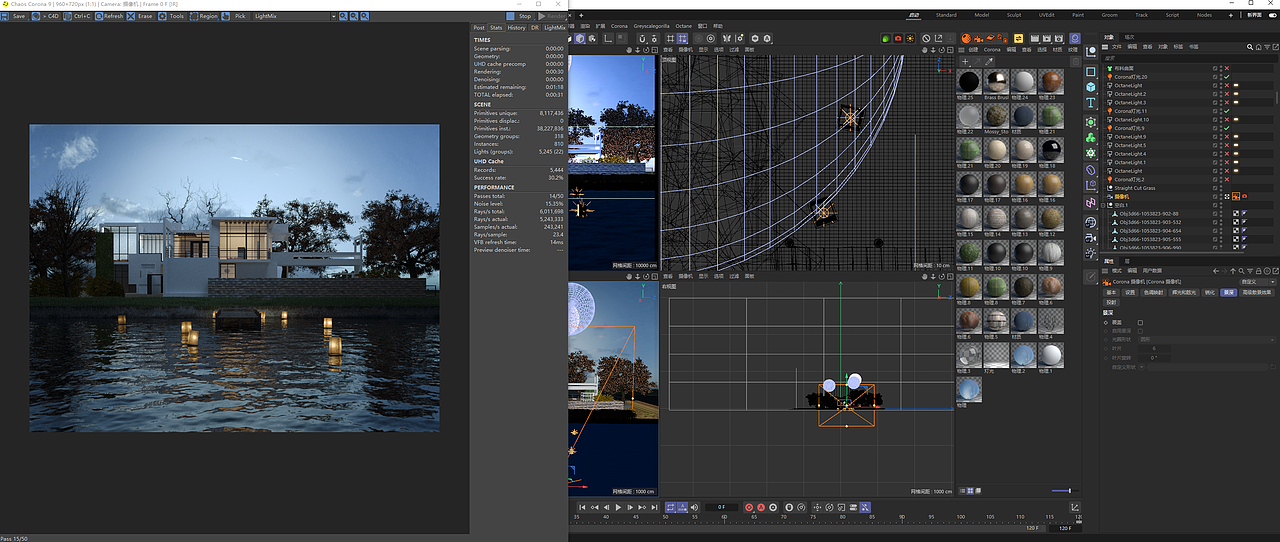
Task: Click the lock icon in attribute manager
Action: click(x=1258, y=271)
